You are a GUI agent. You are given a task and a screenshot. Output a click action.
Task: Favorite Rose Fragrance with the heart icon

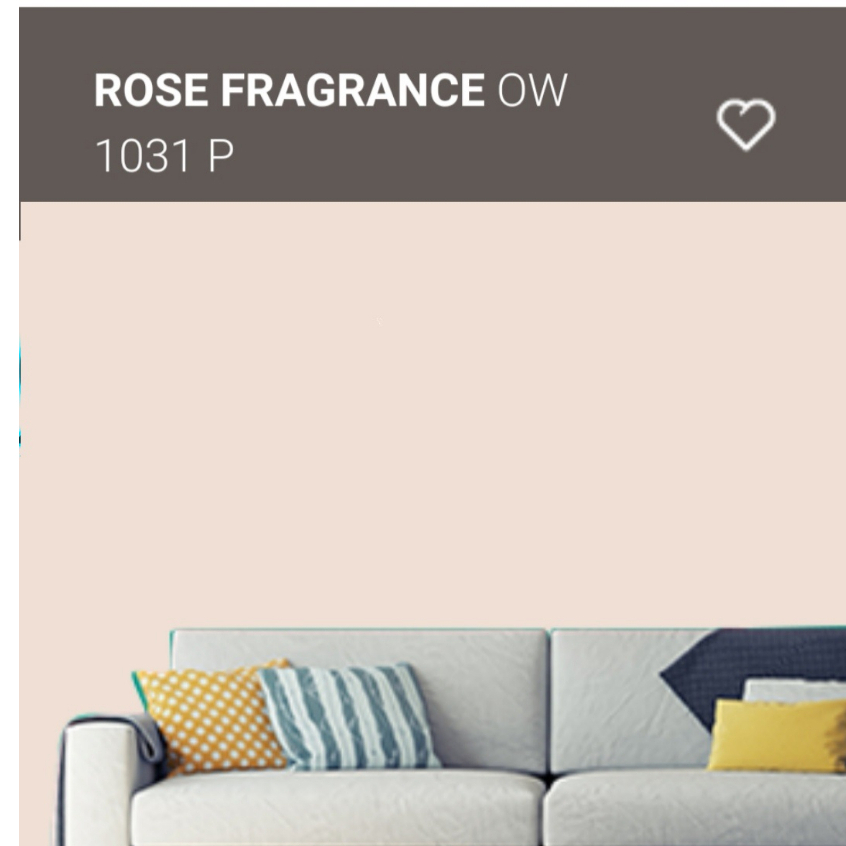746,124
